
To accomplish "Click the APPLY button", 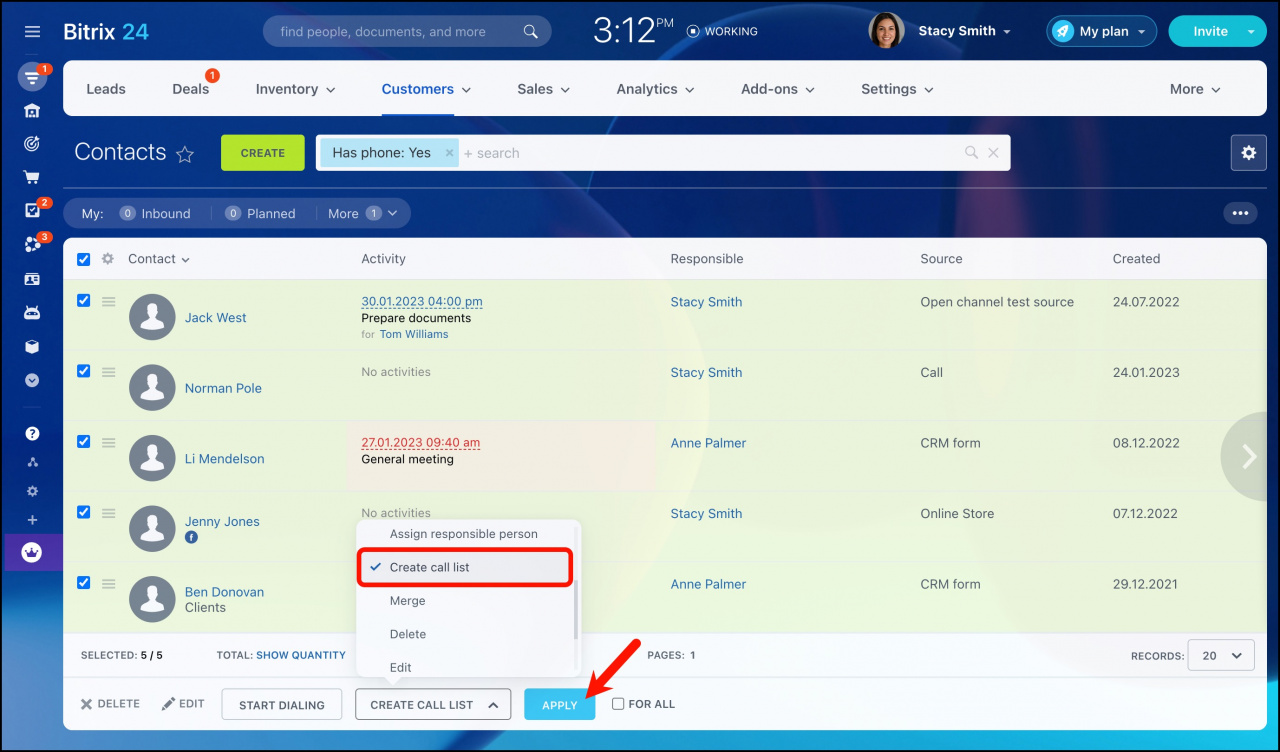I will 560,705.
